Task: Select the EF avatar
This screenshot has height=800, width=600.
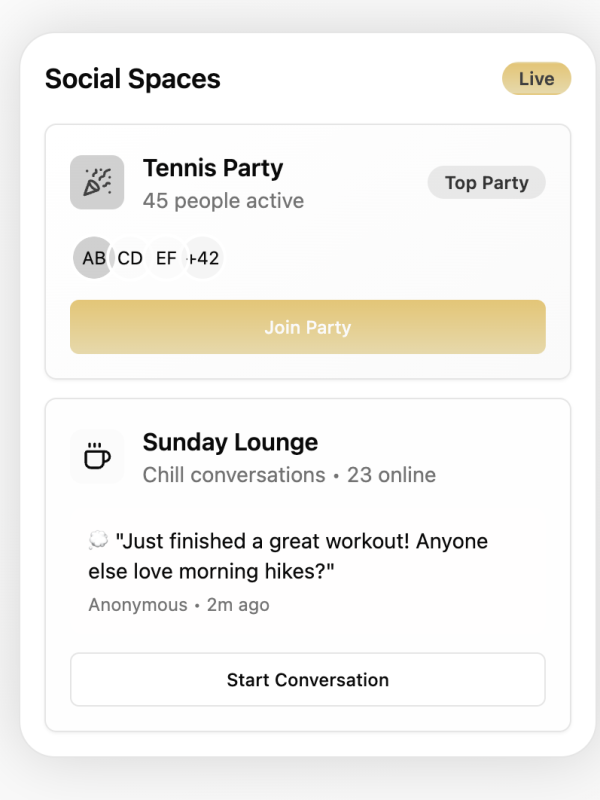Action: [x=166, y=258]
